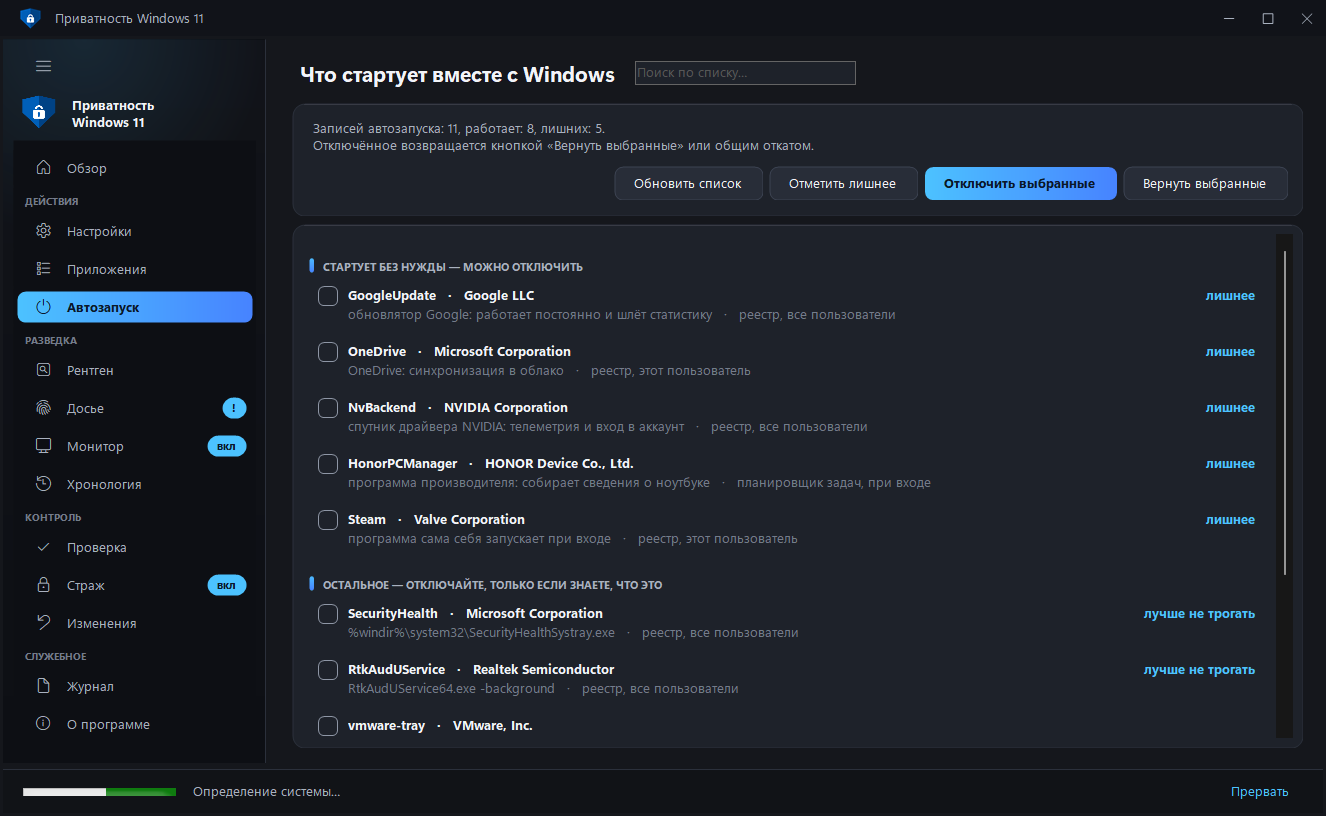
Task: Click the info icon next to О программе
Action: tap(43, 724)
